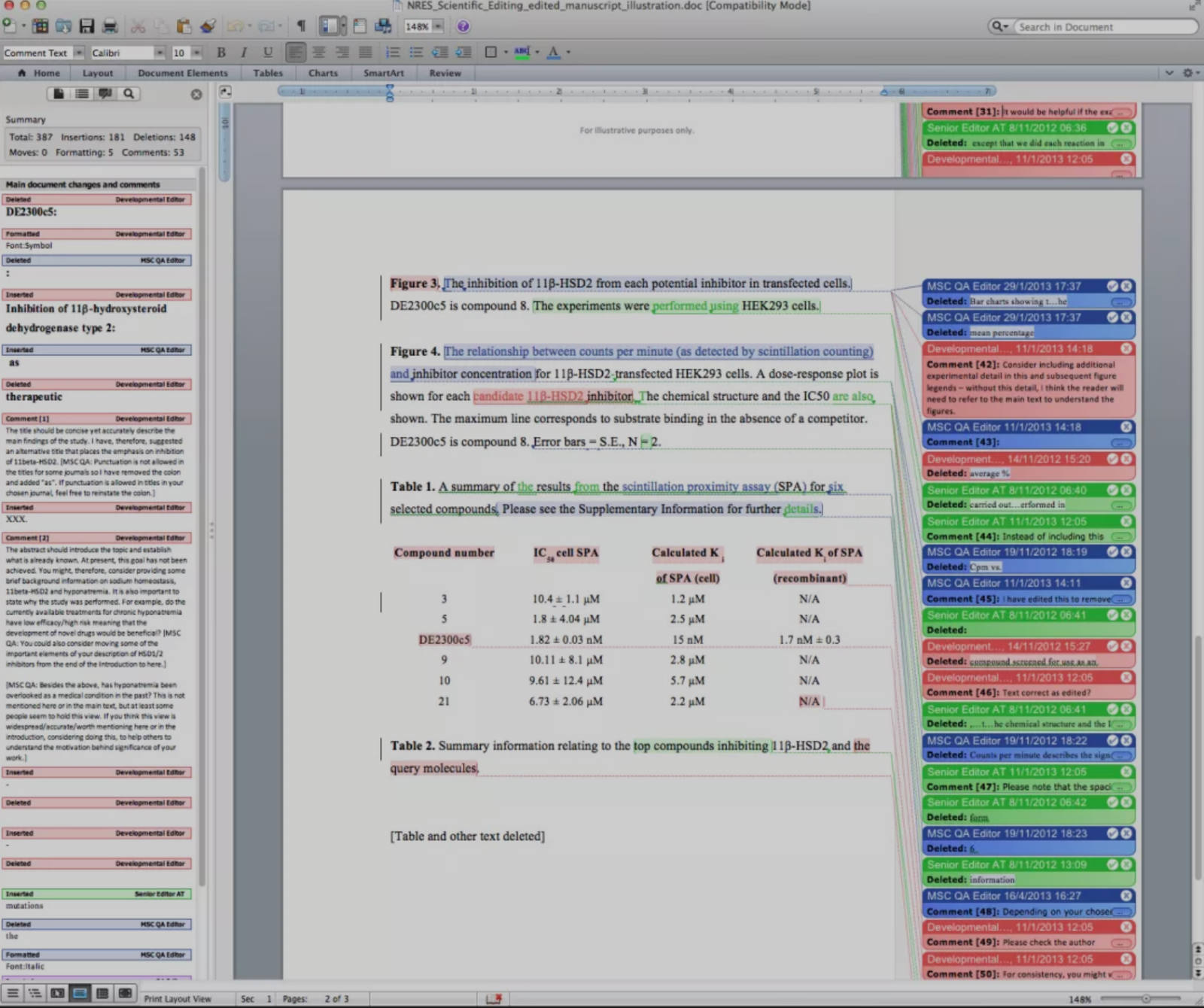1204x1008 pixels.
Task: Accept the Senior Editor 8/11/2012 06:36 deletion
Action: tap(1112, 128)
